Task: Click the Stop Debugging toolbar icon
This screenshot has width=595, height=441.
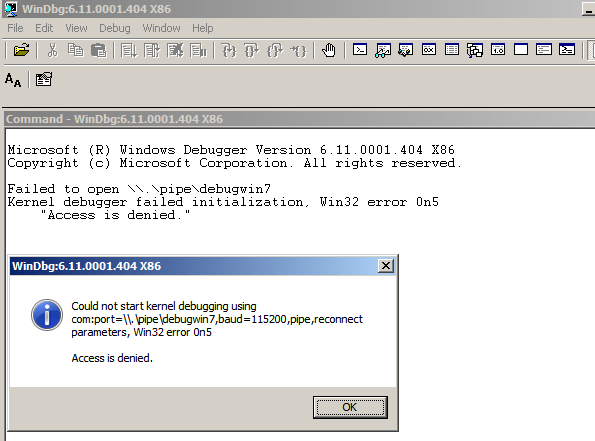Action: click(x=175, y=50)
